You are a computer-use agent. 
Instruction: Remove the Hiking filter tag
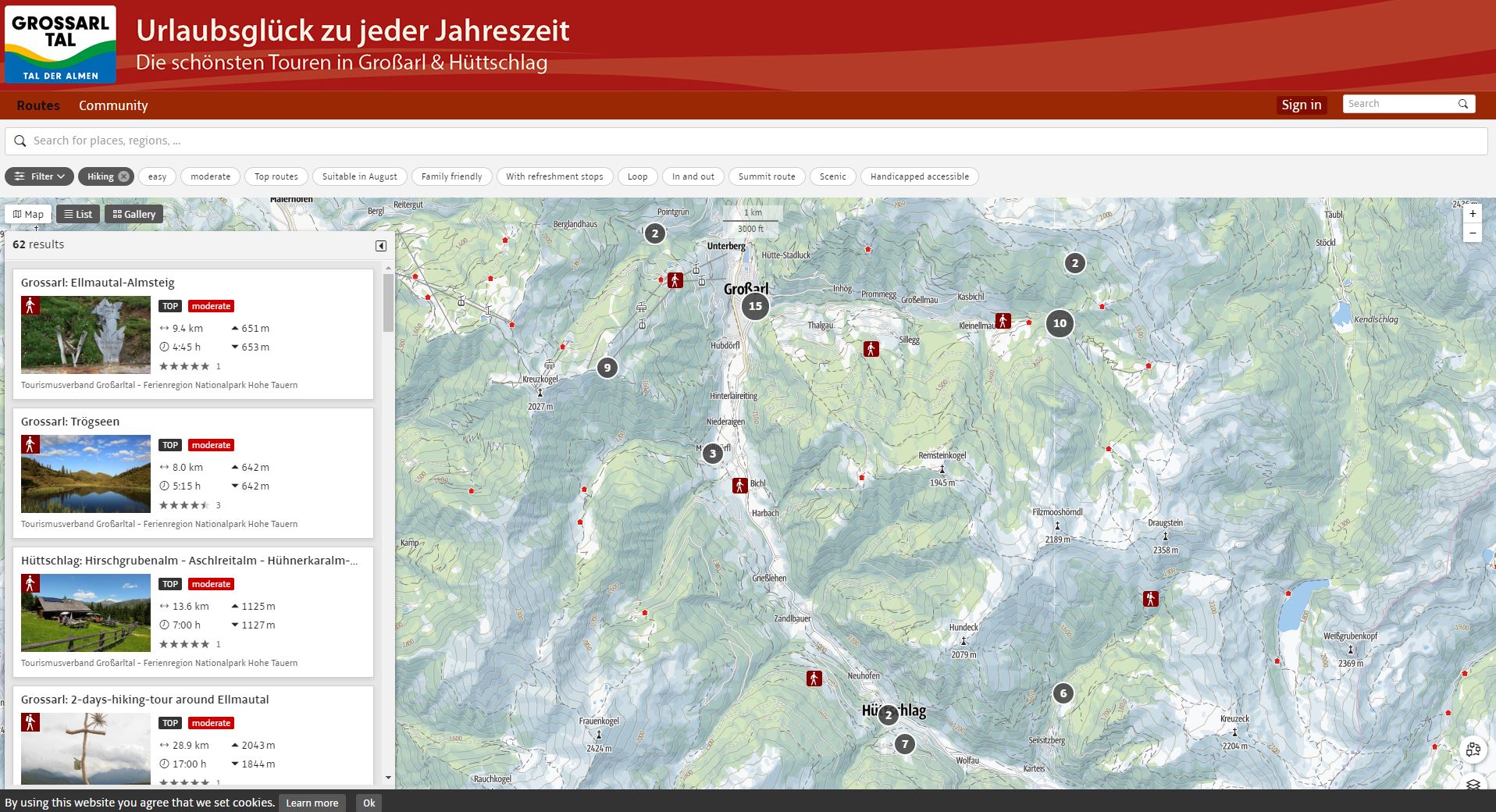pyautogui.click(x=123, y=176)
